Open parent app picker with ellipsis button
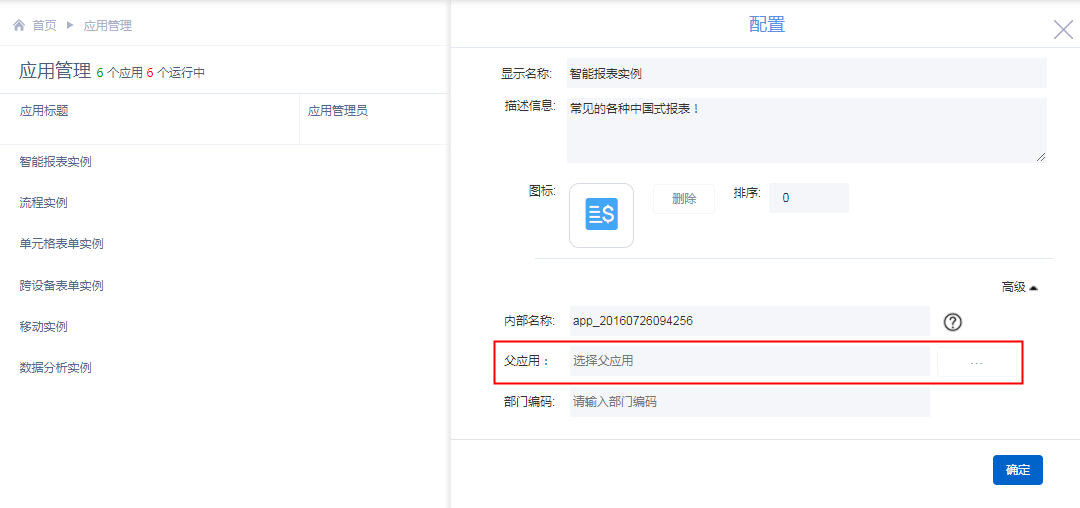The image size is (1080, 508). [977, 361]
